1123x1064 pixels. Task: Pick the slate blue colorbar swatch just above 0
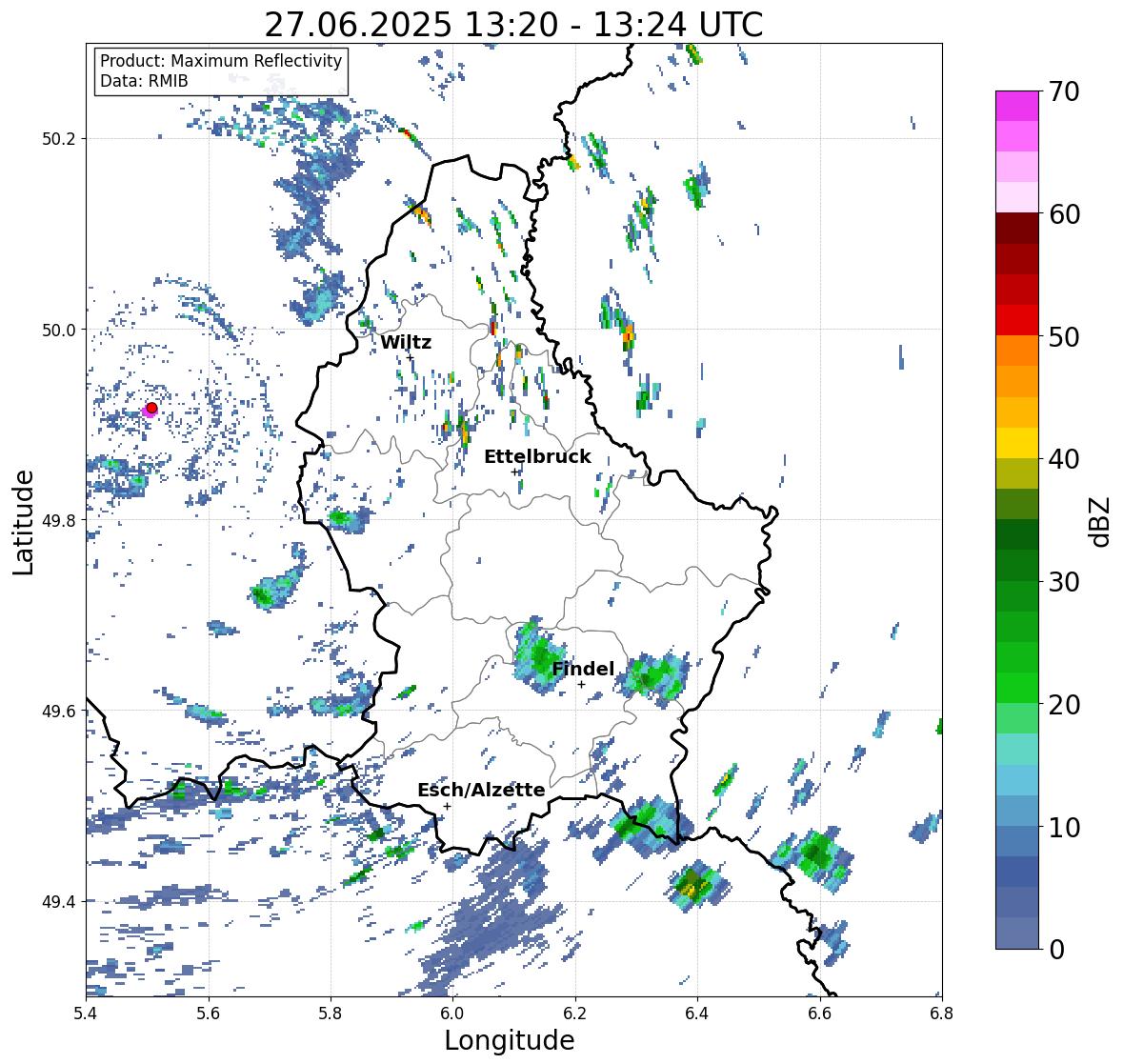[1017, 934]
